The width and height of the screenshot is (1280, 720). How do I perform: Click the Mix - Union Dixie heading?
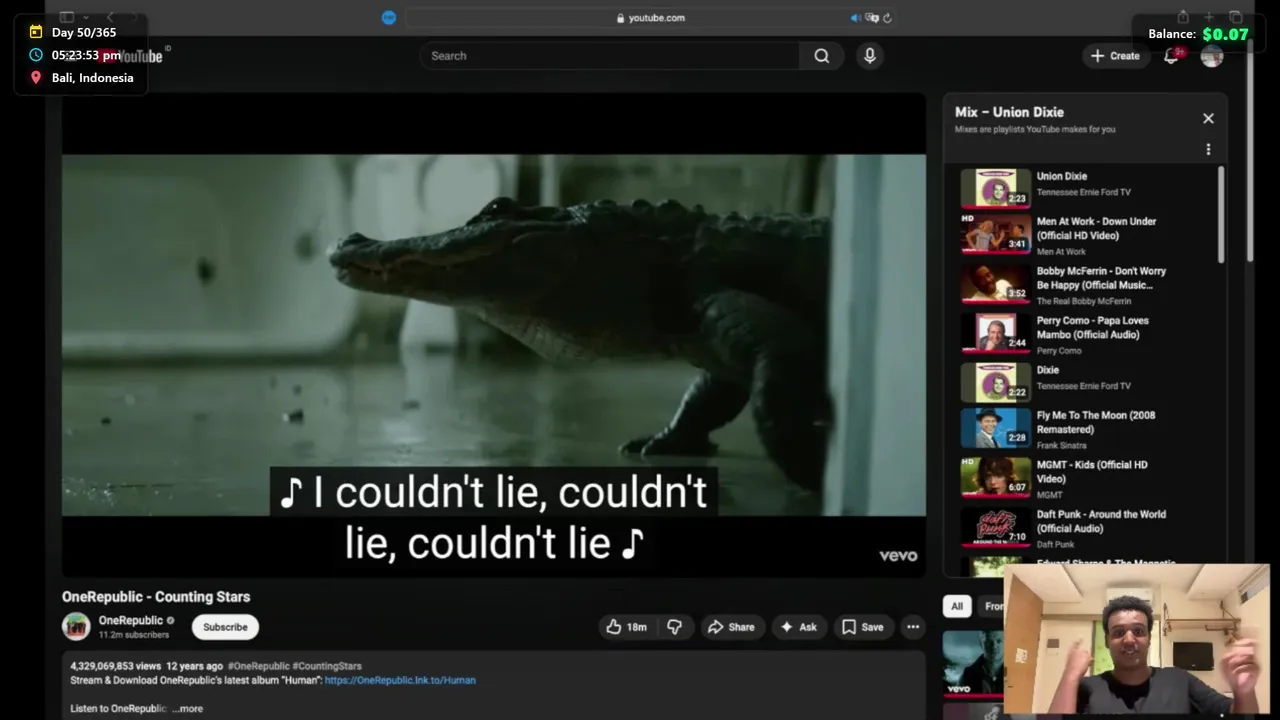1009,112
